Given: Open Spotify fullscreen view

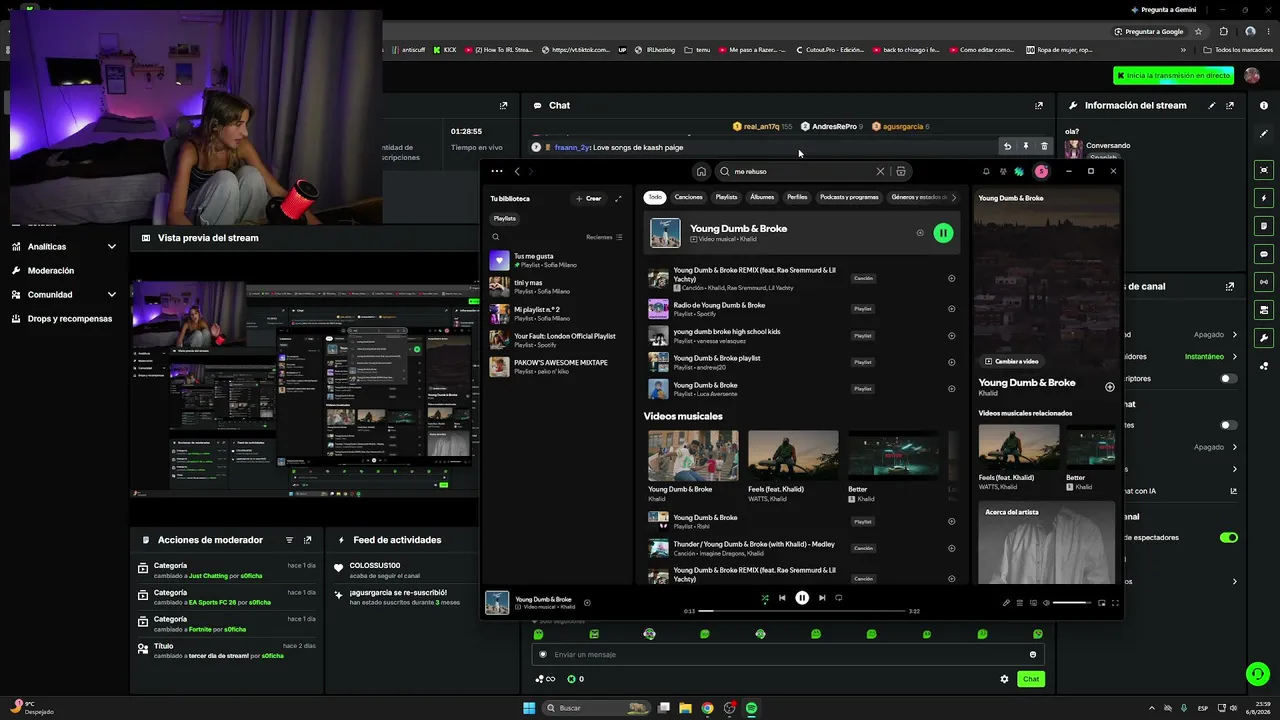Looking at the screenshot, I should [x=1115, y=603].
